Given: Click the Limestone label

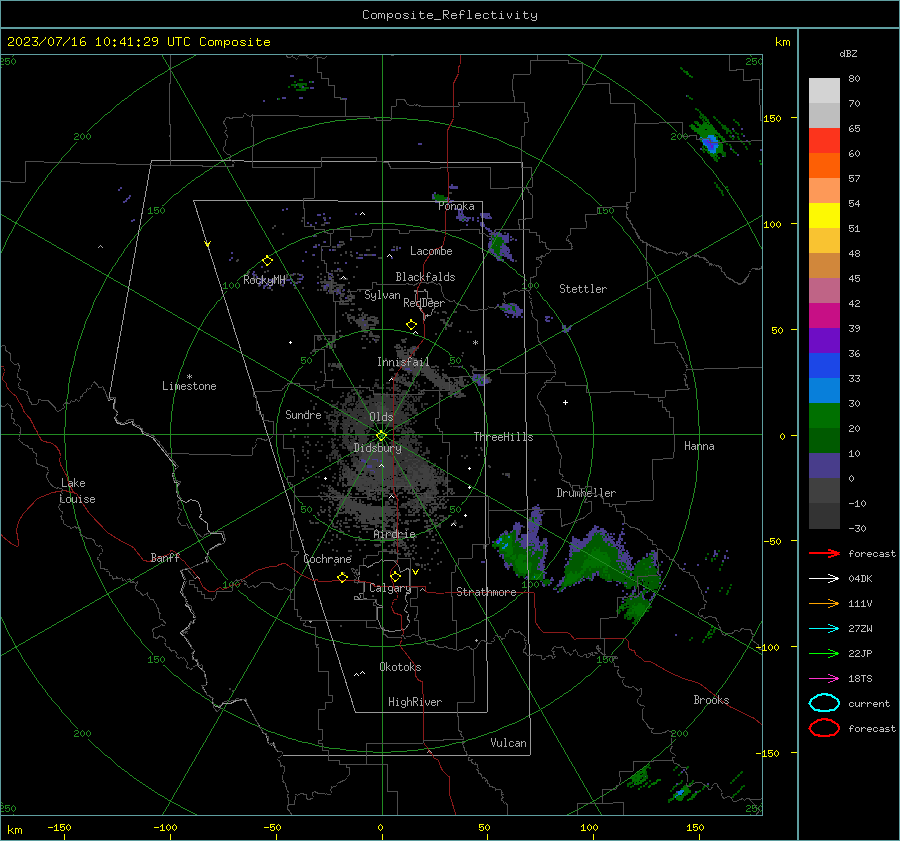Looking at the screenshot, I should point(189,386).
